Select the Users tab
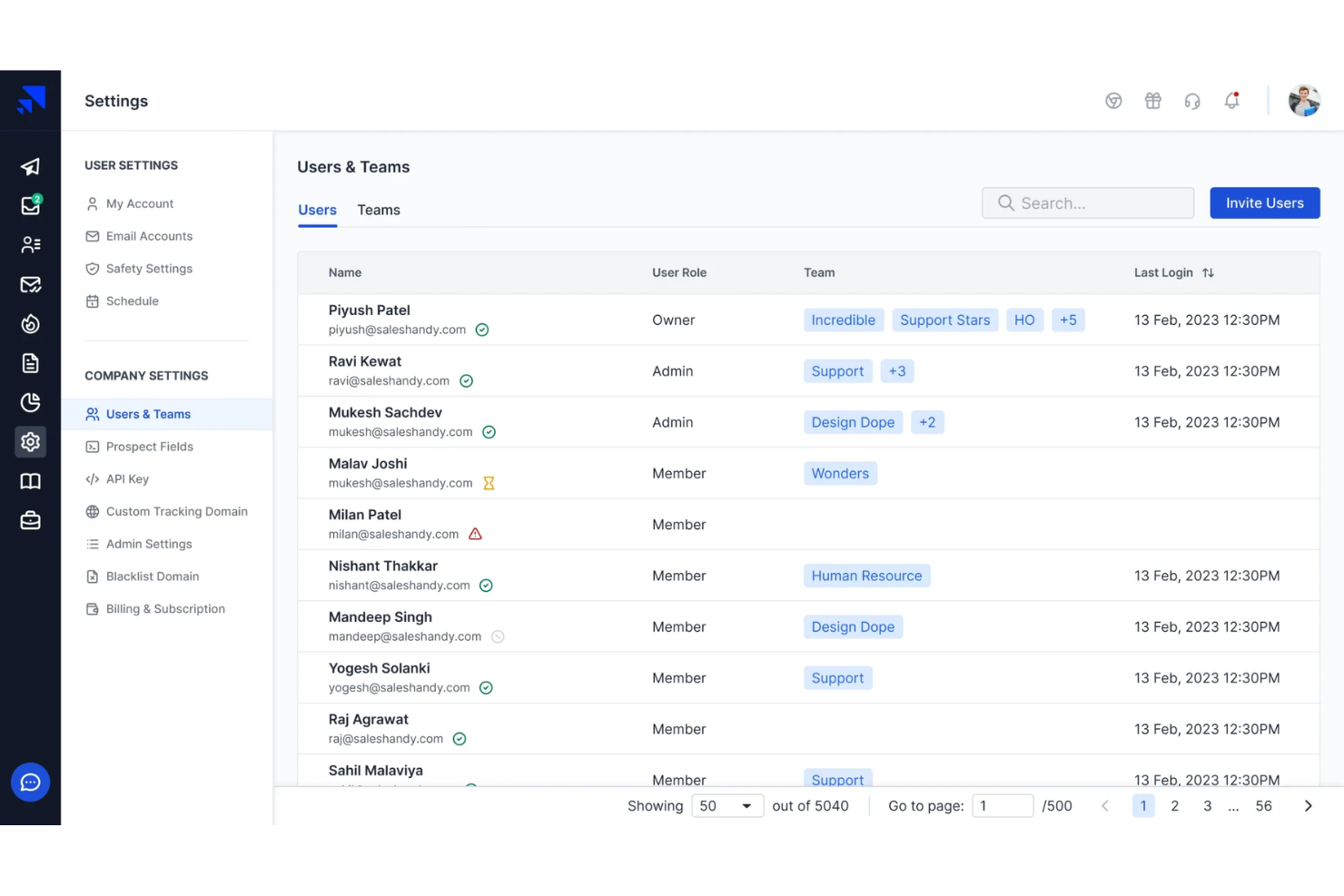The height and width of the screenshot is (896, 1344). 317,210
